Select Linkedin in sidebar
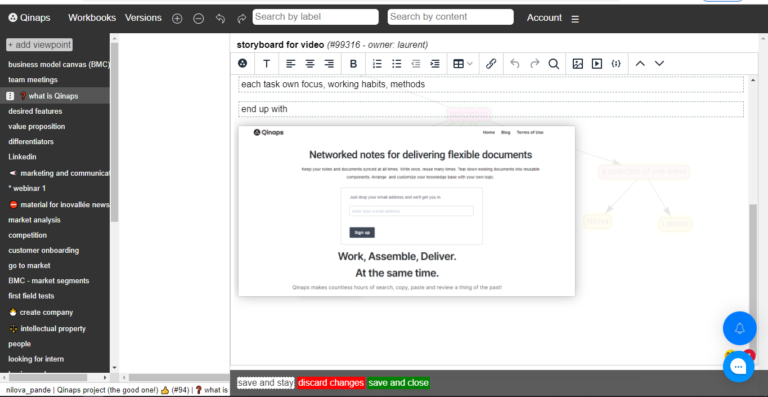This screenshot has width=768, height=397. tap(22, 157)
